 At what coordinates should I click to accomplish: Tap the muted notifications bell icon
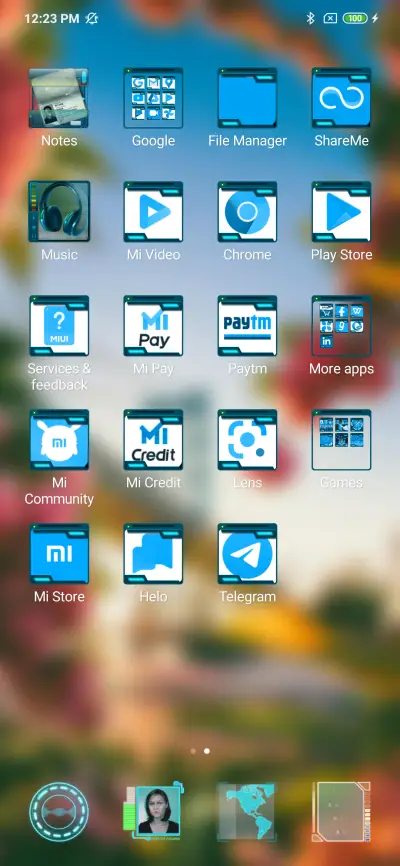92,18
